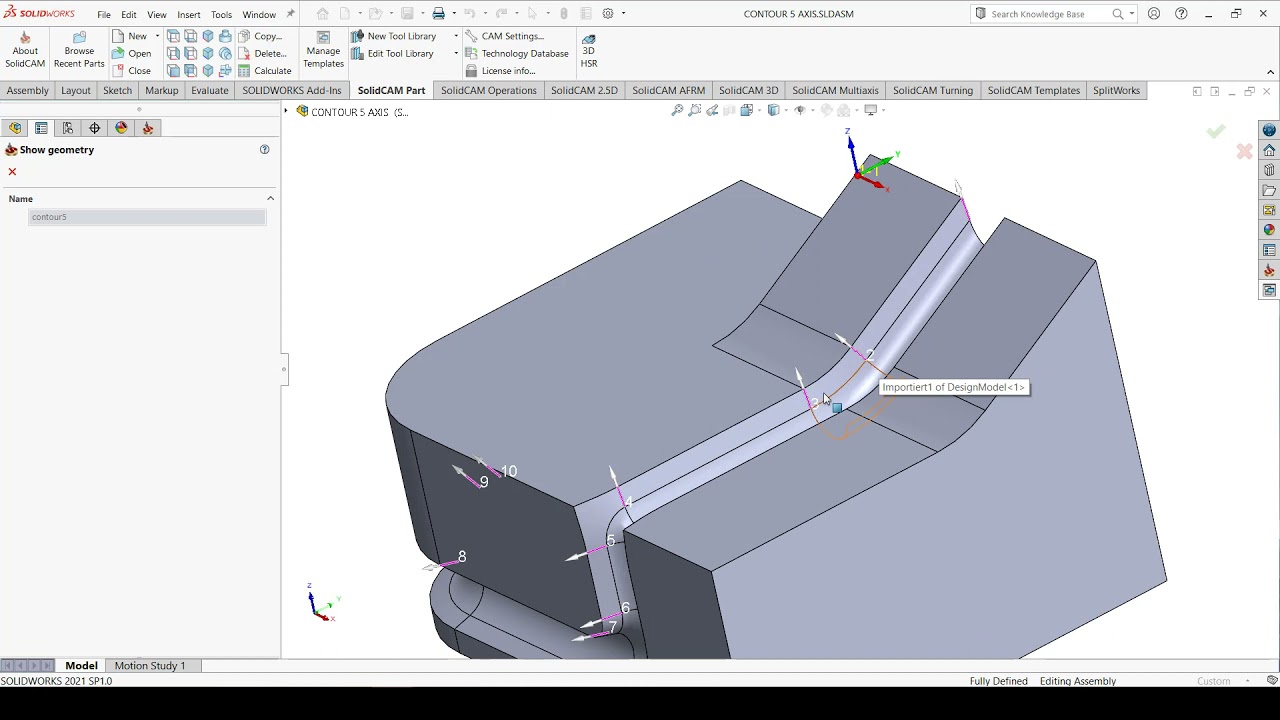The image size is (1280, 720).
Task: Click Open in the SolidCAM Part toolbar
Action: [x=132, y=53]
